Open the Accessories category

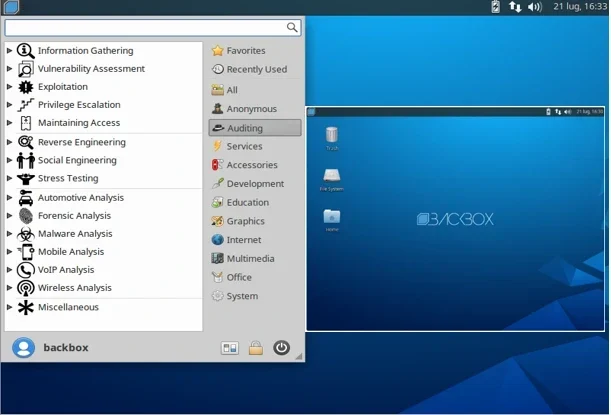[255, 165]
